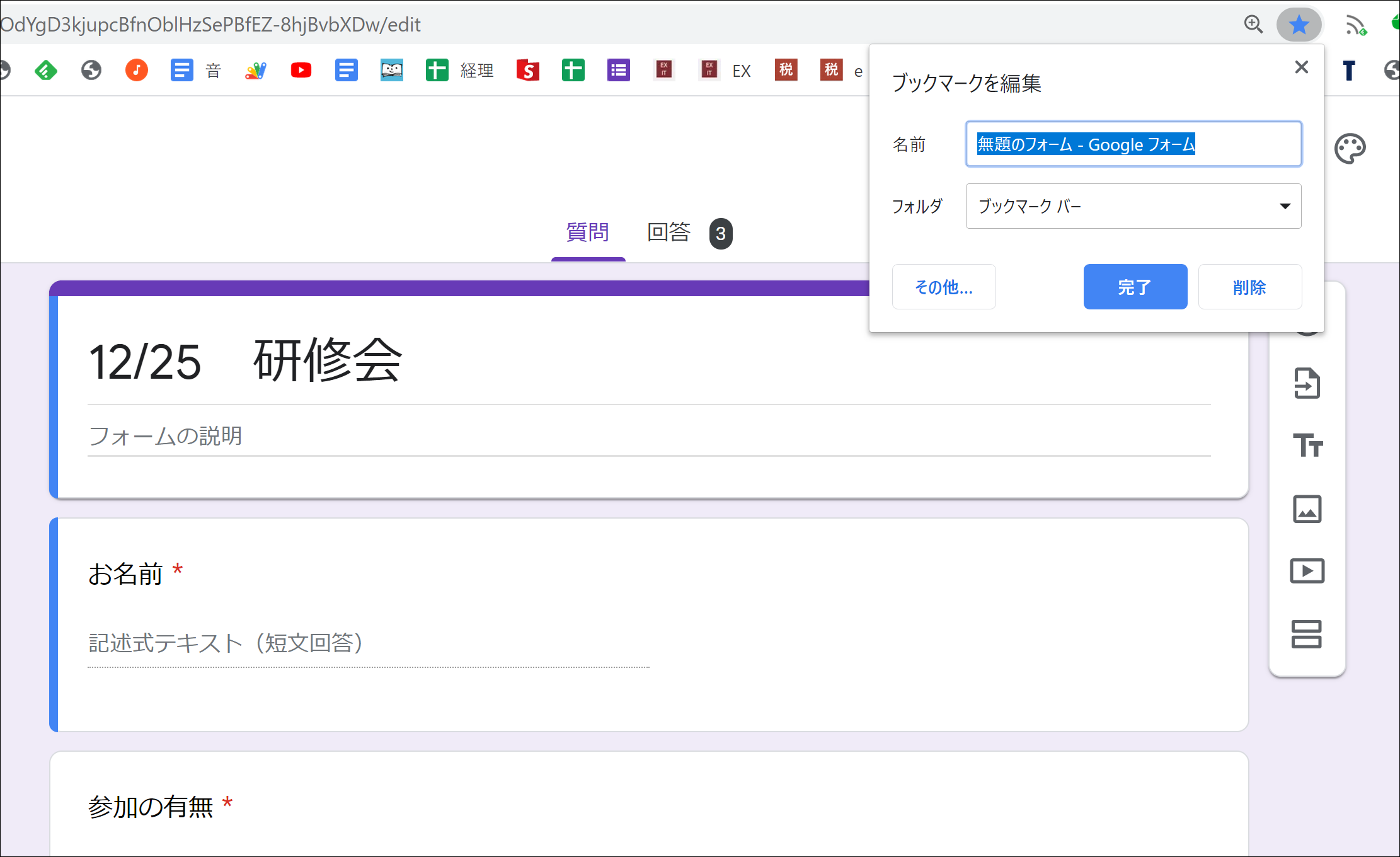Switch to the 回答 tab

pyautogui.click(x=669, y=233)
